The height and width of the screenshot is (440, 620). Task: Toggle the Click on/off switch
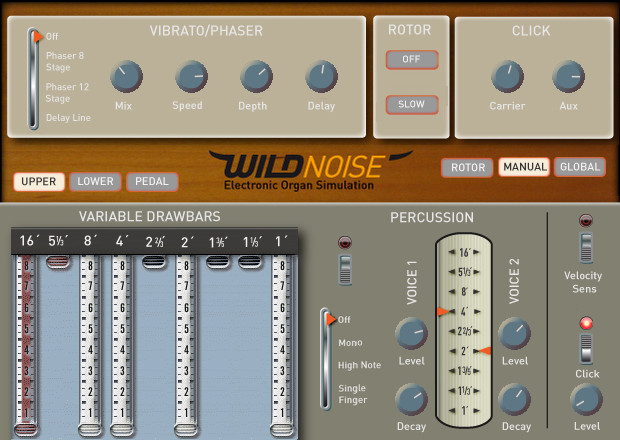586,349
